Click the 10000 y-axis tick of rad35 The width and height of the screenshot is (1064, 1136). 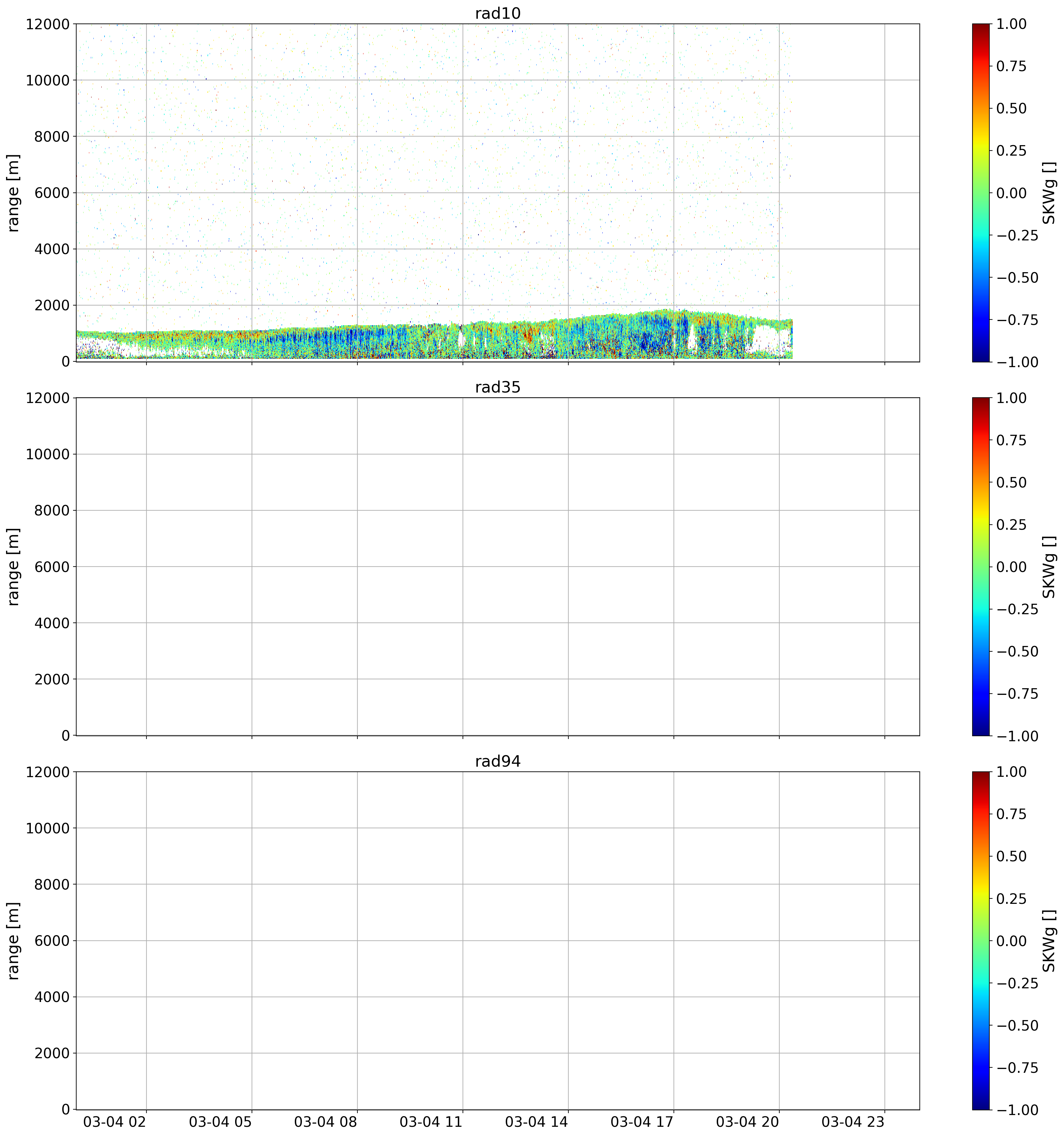pos(47,454)
